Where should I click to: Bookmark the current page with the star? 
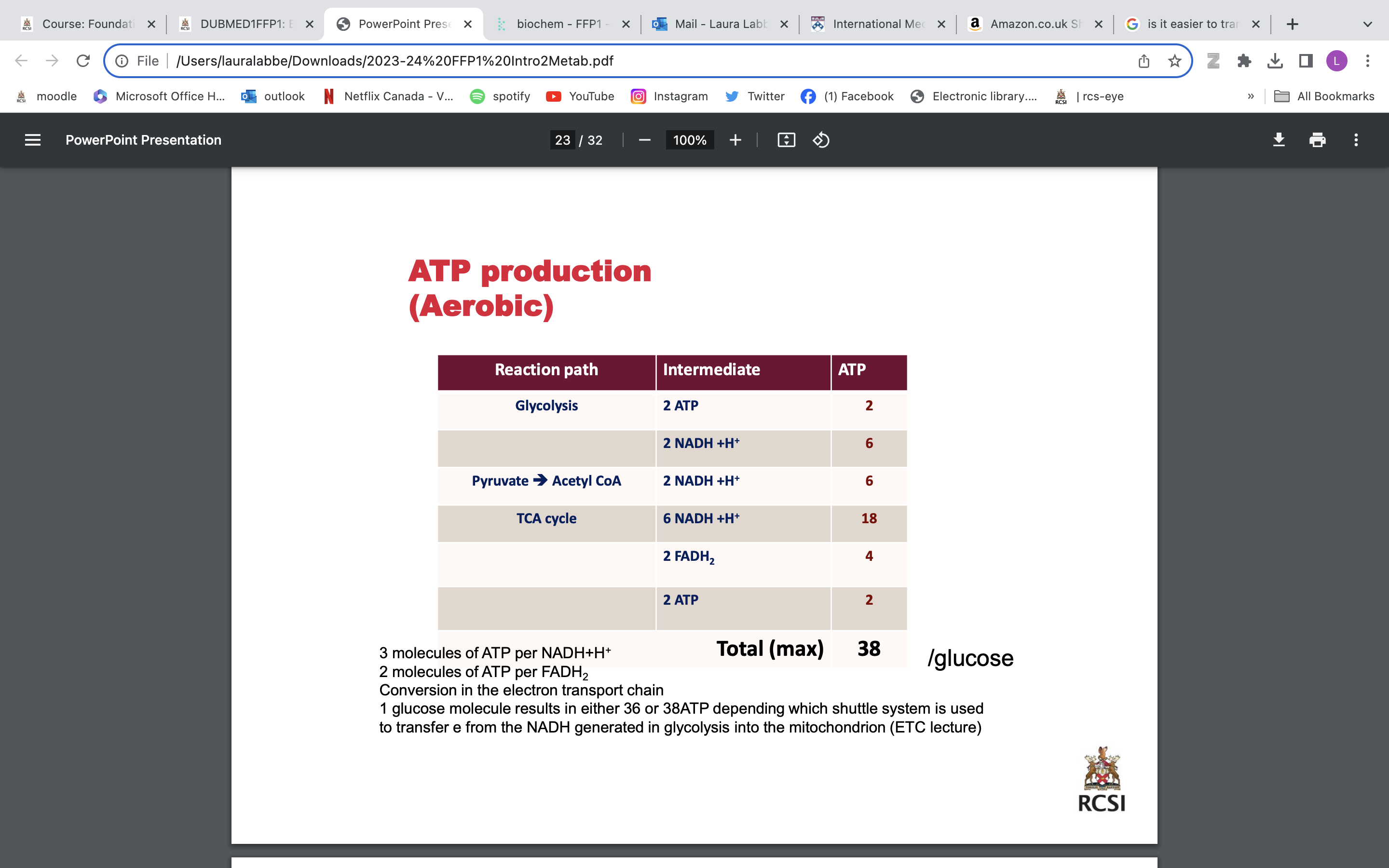click(1174, 60)
